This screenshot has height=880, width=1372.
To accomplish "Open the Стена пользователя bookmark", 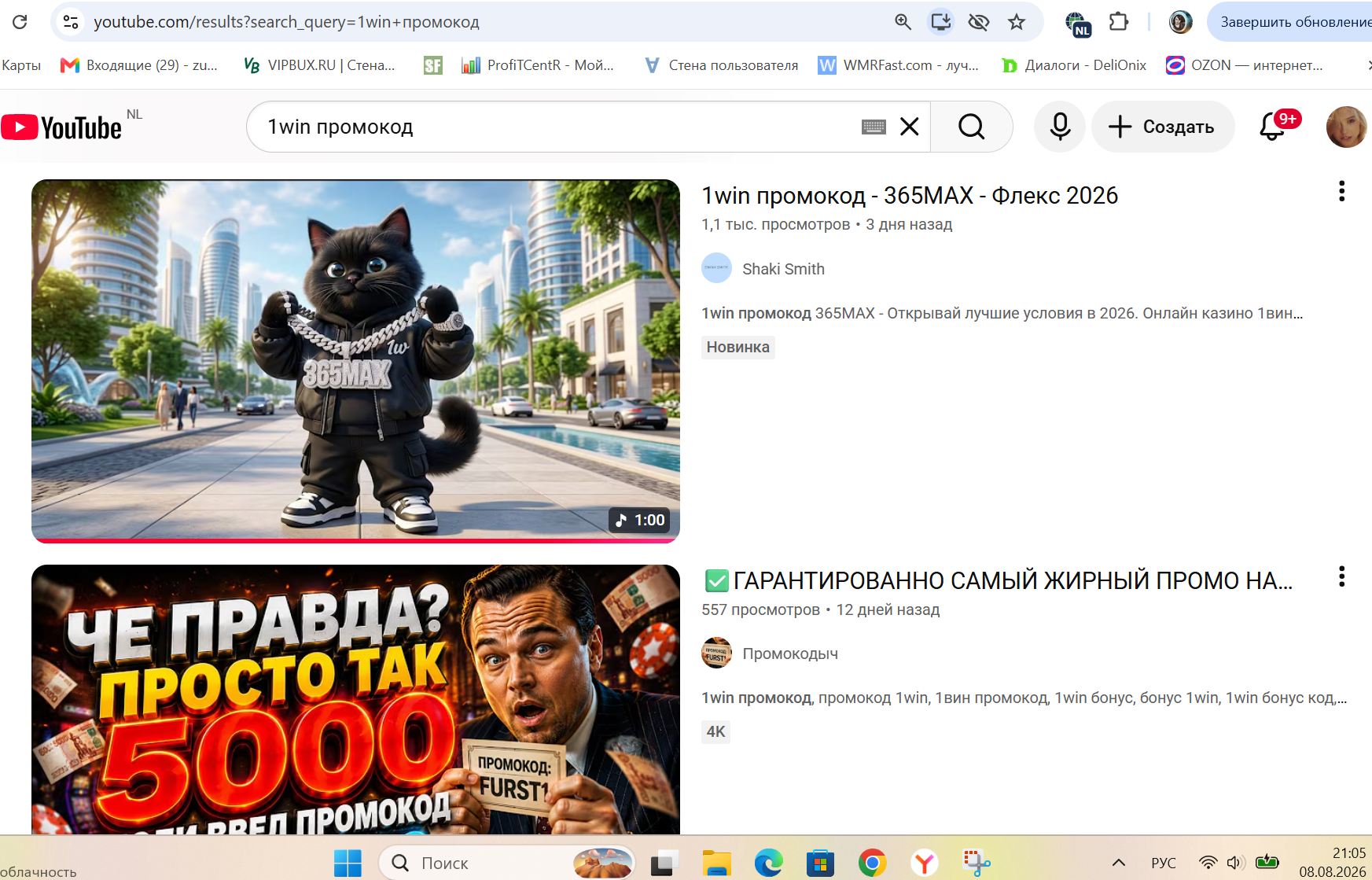I will [x=721, y=65].
